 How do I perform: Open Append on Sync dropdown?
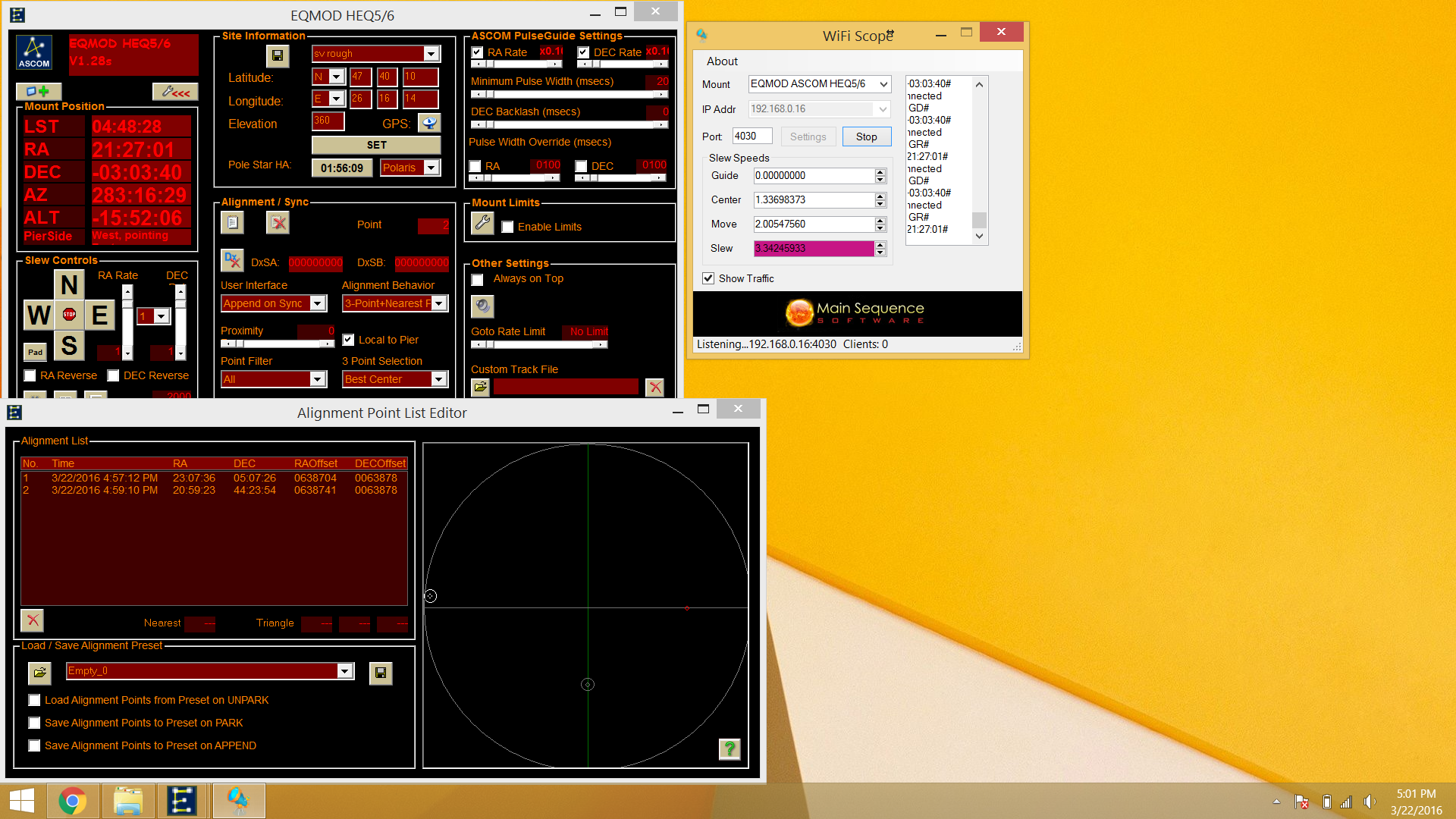[x=318, y=303]
